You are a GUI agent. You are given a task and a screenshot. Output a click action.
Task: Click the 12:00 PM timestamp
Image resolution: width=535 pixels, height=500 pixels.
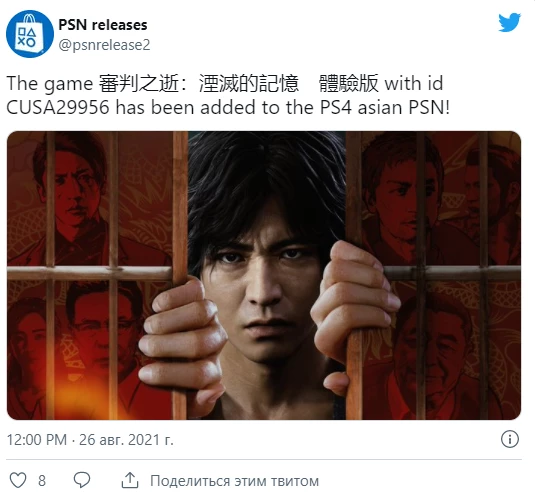tap(37, 440)
